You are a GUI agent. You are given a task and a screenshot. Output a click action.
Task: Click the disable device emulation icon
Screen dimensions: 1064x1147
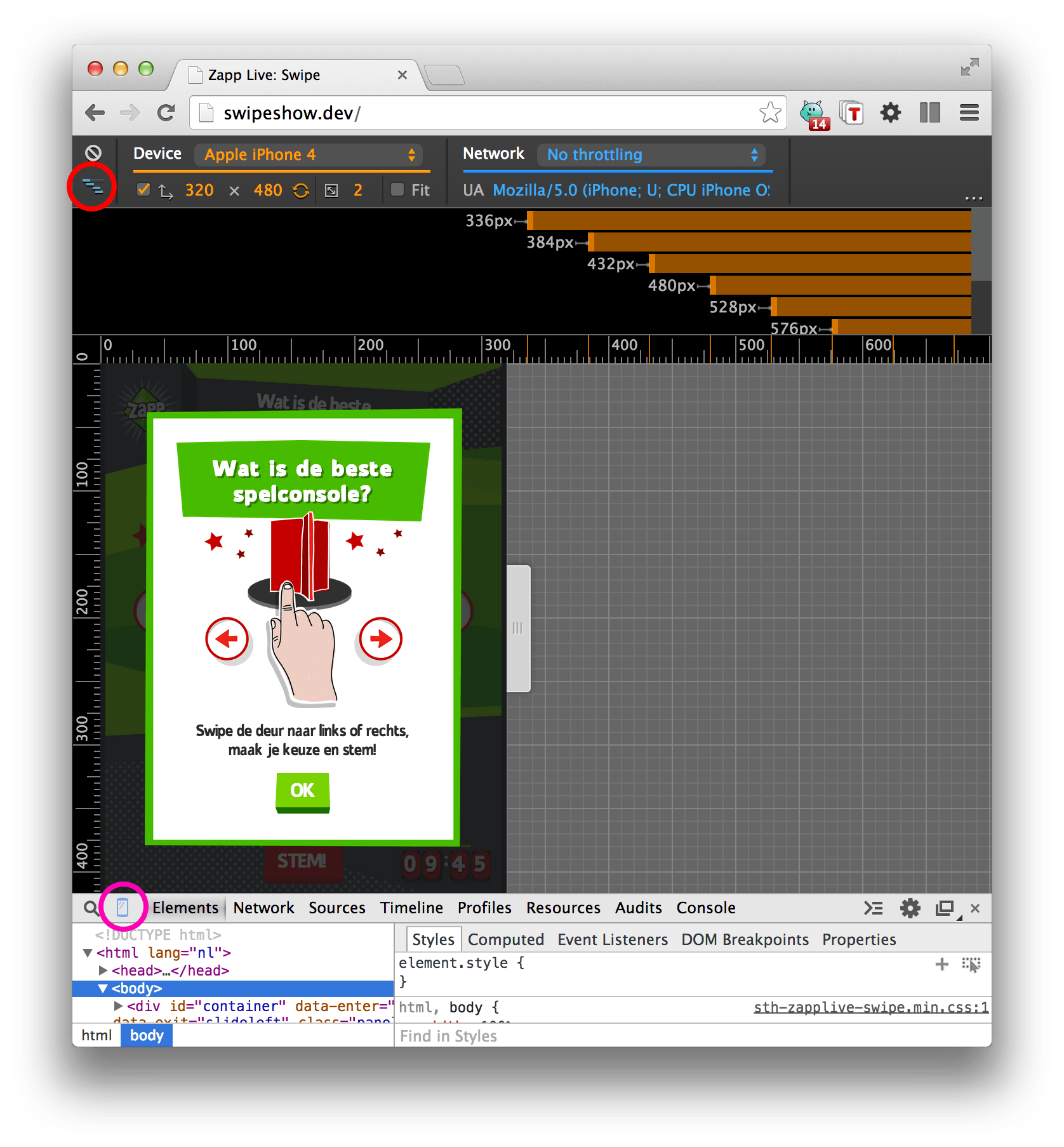click(93, 152)
